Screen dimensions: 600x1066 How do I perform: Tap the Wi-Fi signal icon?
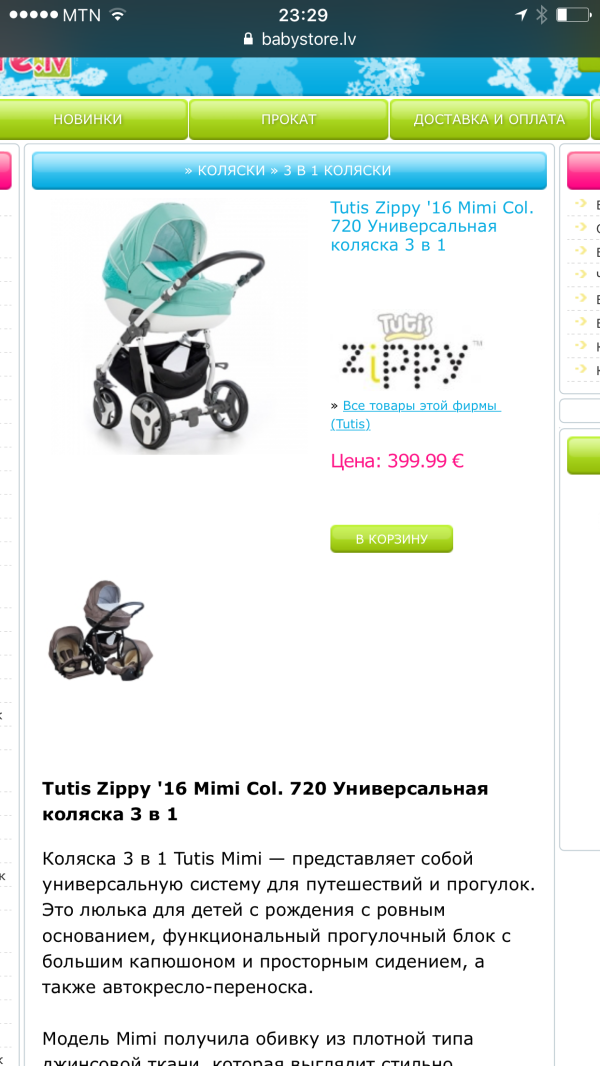118,15
